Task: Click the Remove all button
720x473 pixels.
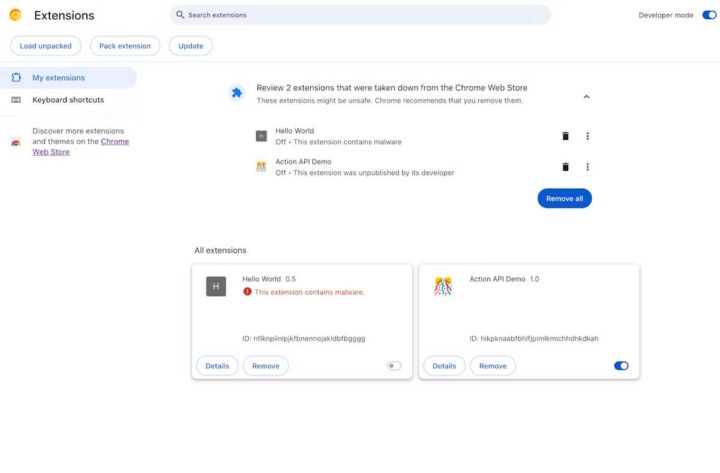Action: click(x=564, y=198)
